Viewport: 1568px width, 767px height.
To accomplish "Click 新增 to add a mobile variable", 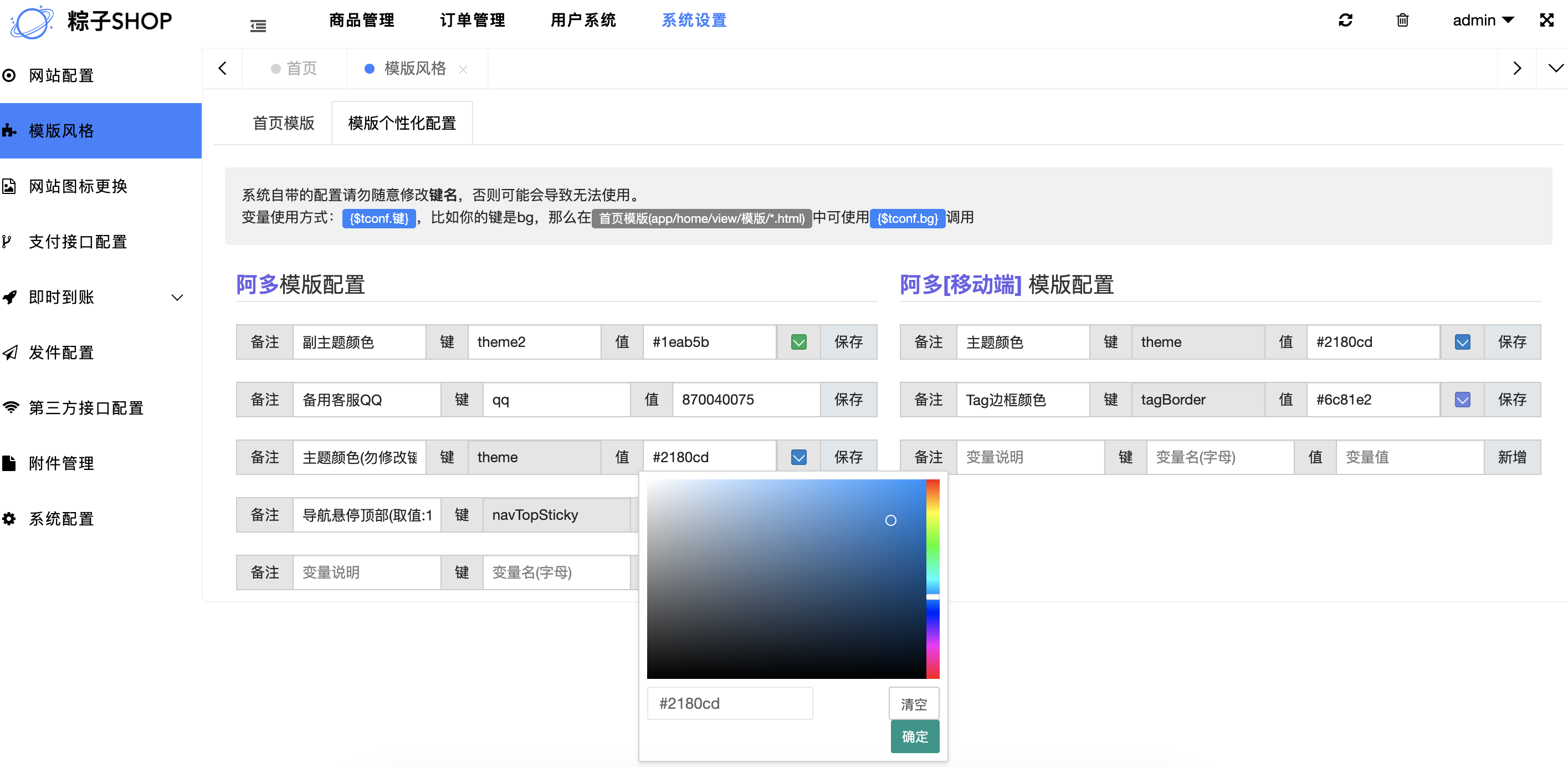I will pyautogui.click(x=1512, y=457).
